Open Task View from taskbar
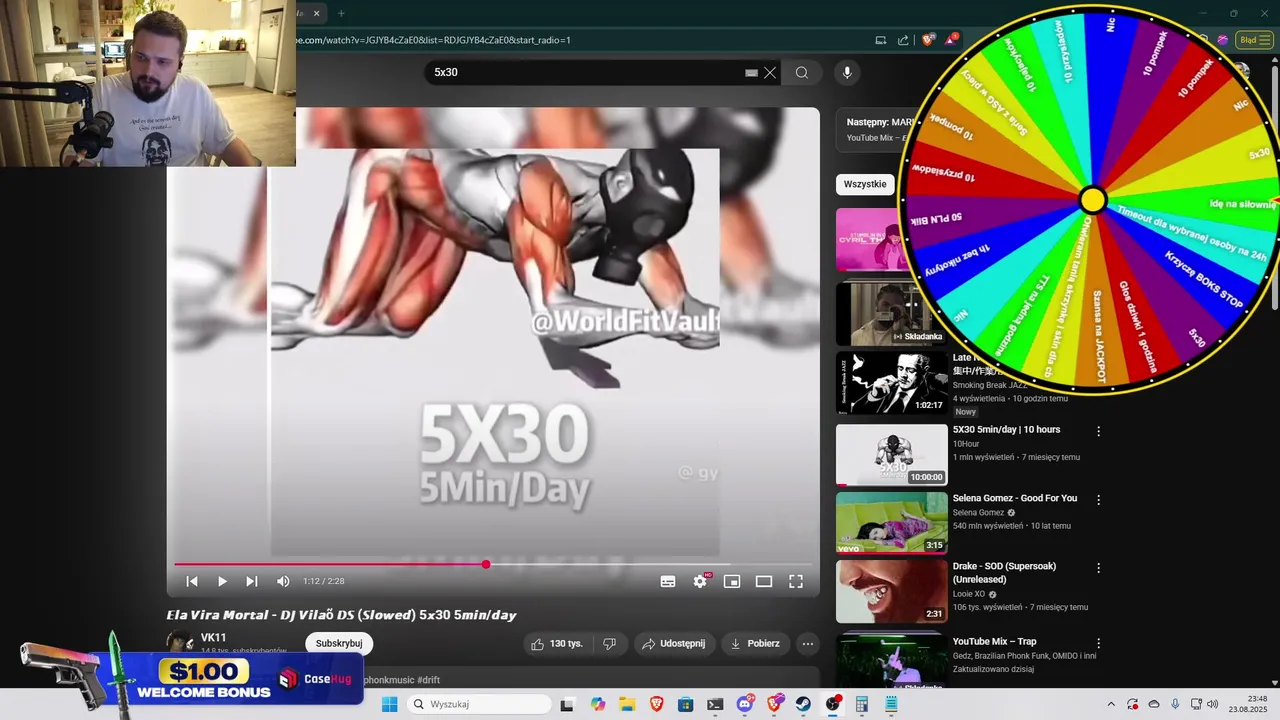The height and width of the screenshot is (720, 1280). [x=567, y=704]
